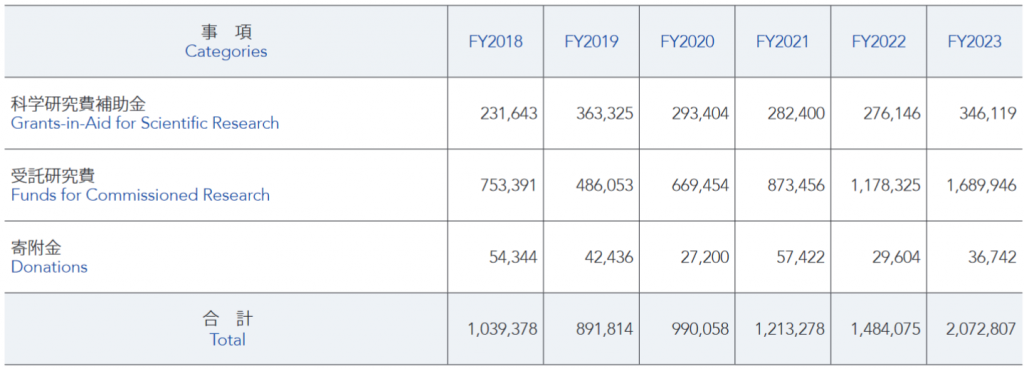Select the Donations row label
The height and width of the screenshot is (369, 1024).
tap(49, 266)
